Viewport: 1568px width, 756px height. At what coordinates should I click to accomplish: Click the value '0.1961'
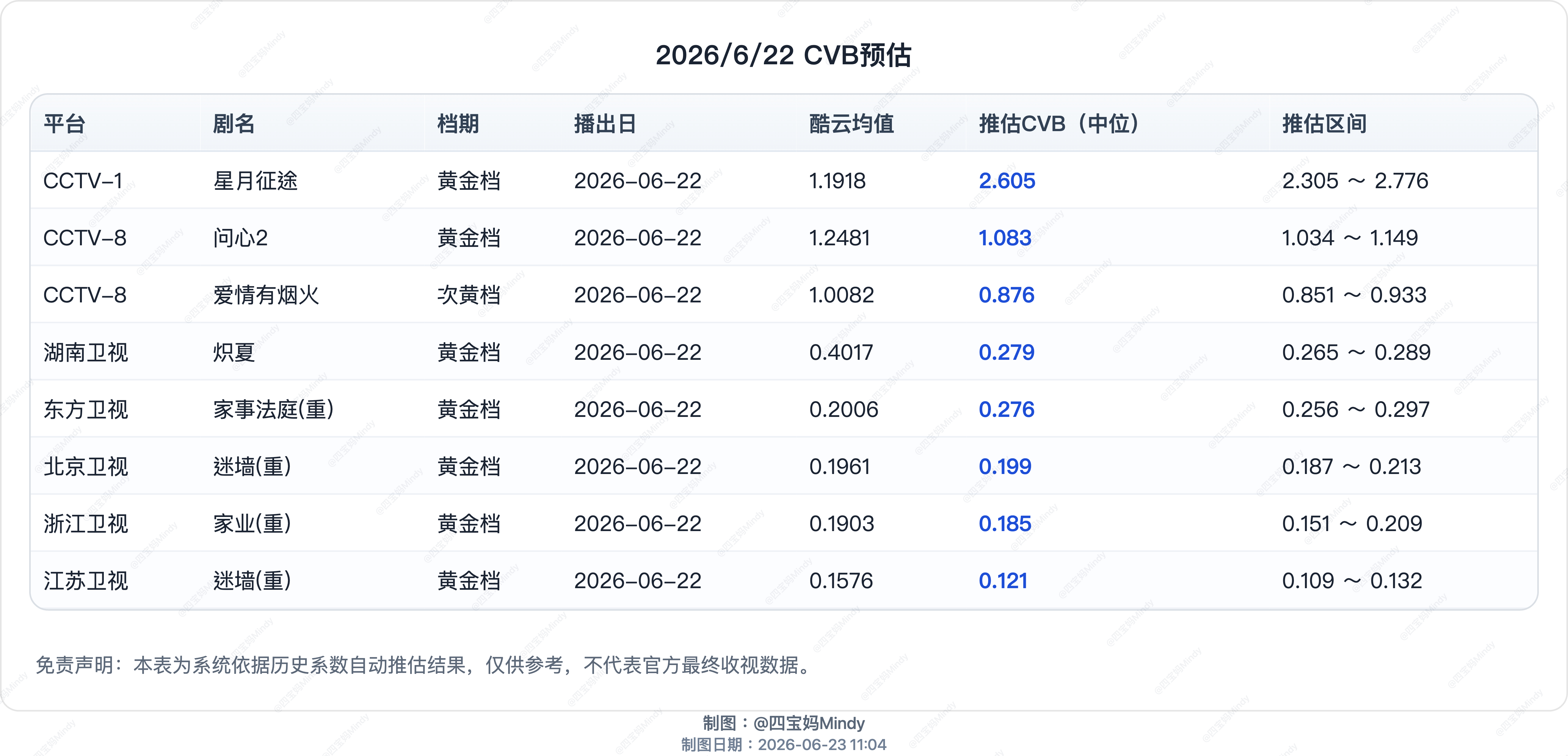(x=840, y=467)
